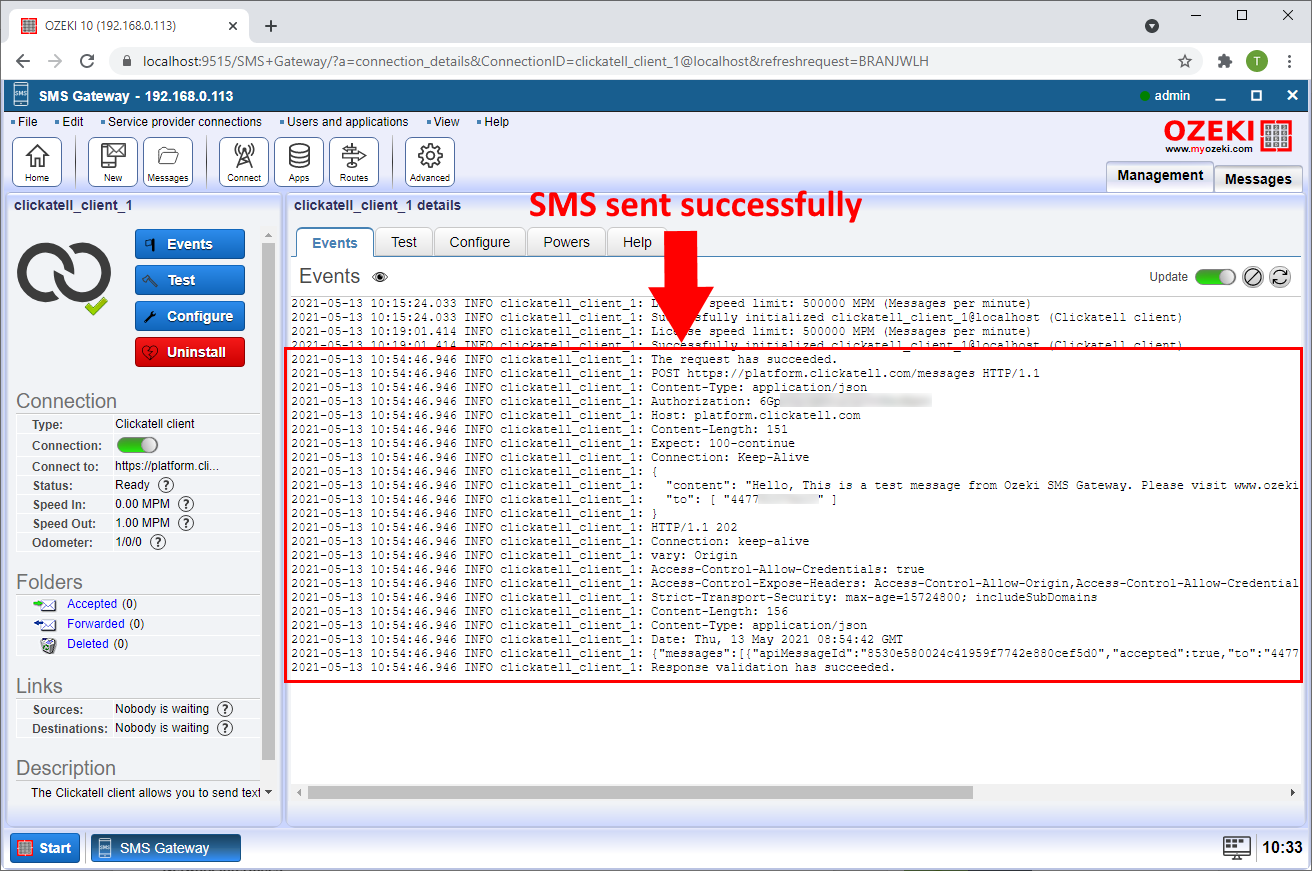Click the help icon next to Status

(166, 485)
